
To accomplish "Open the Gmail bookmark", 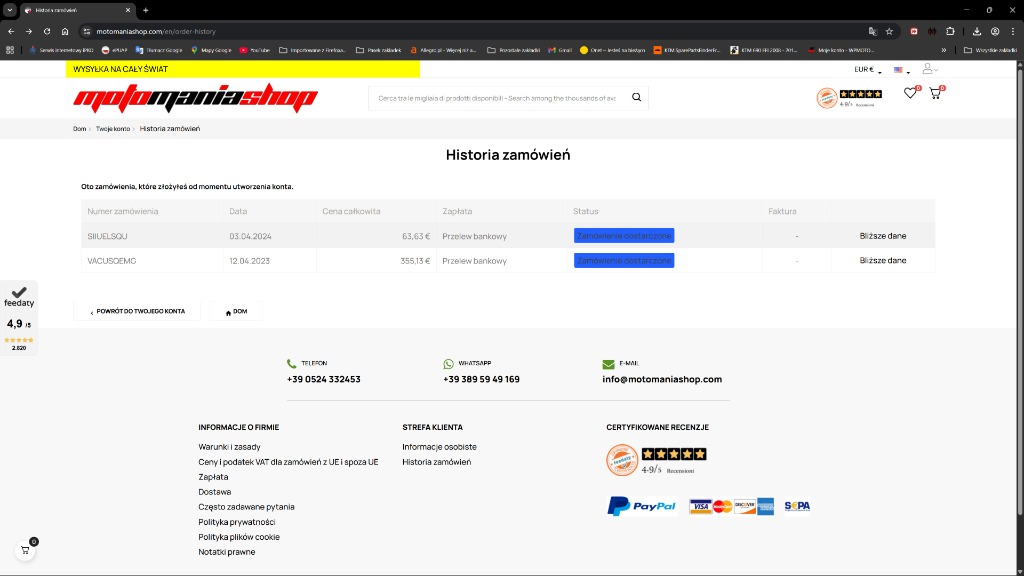I will (x=560, y=50).
